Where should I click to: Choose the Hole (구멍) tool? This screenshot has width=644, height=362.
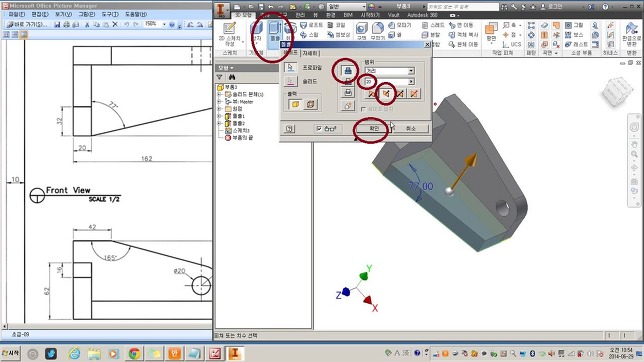click(x=361, y=31)
